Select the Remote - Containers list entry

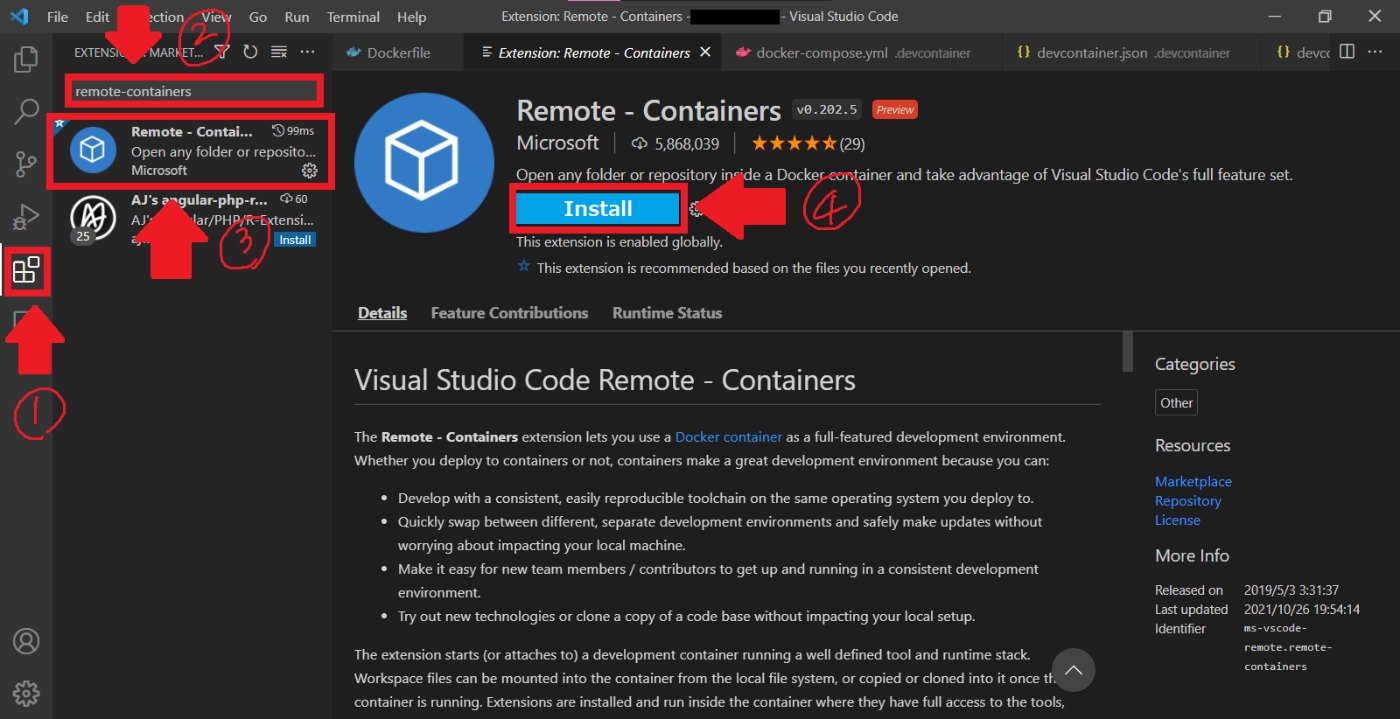tap(192, 151)
